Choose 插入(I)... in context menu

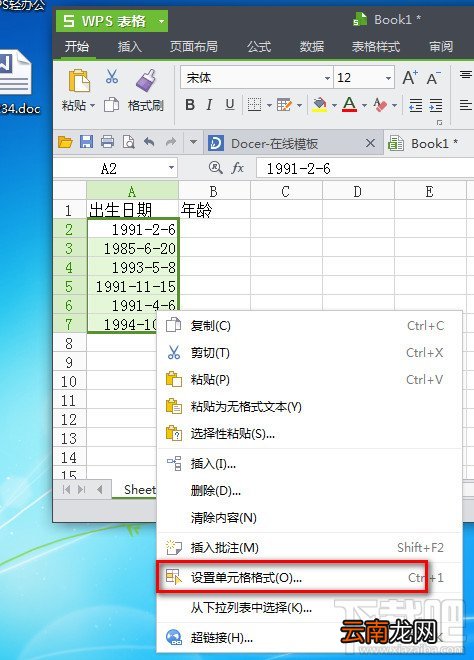309,464
